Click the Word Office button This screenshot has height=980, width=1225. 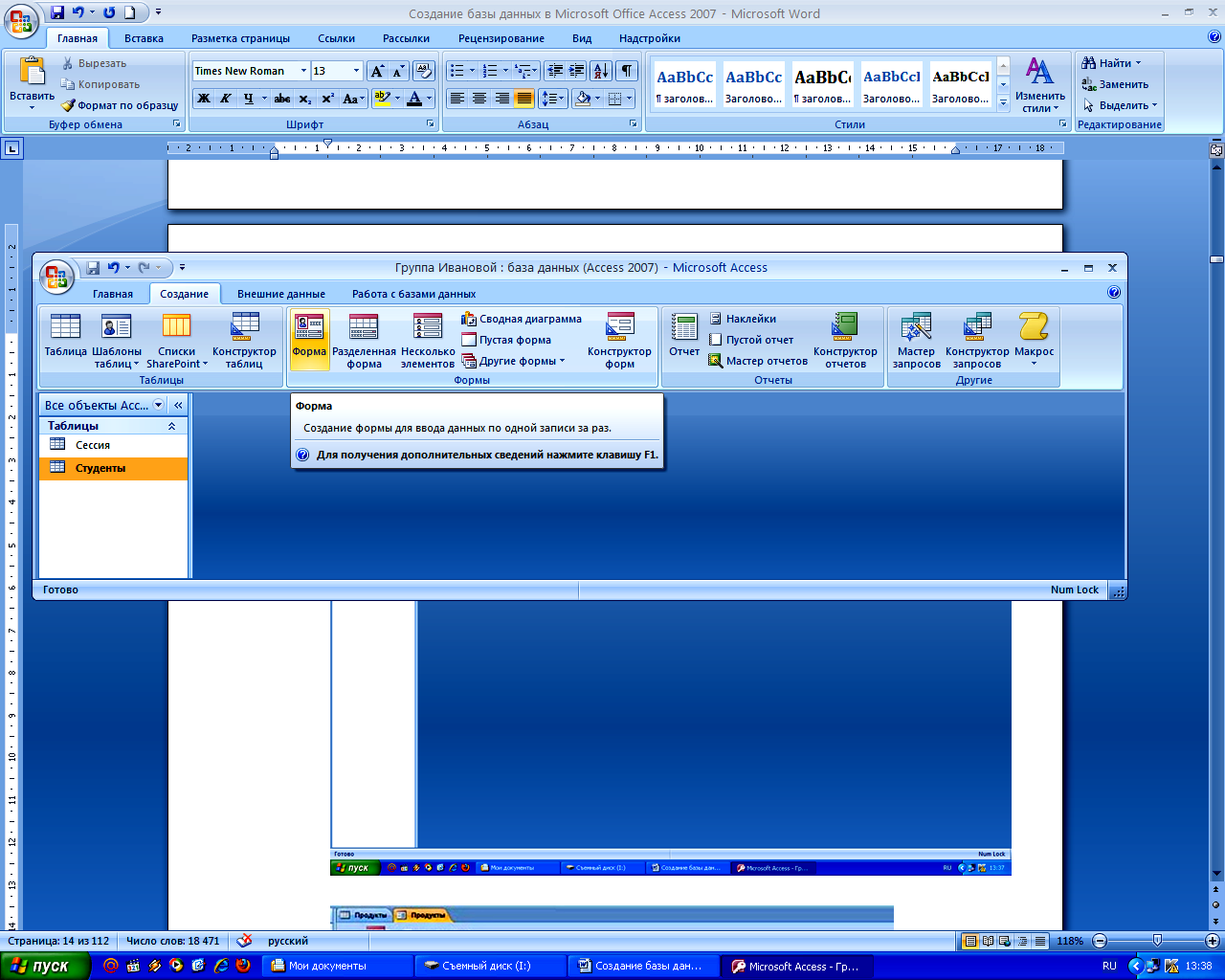21,21
